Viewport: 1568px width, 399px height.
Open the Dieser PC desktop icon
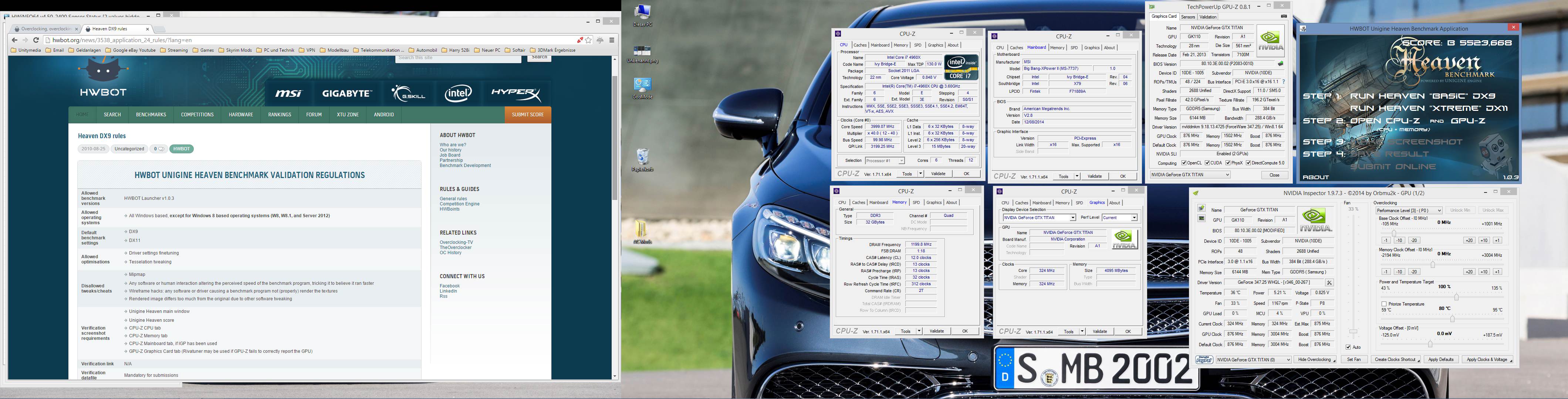tap(642, 16)
